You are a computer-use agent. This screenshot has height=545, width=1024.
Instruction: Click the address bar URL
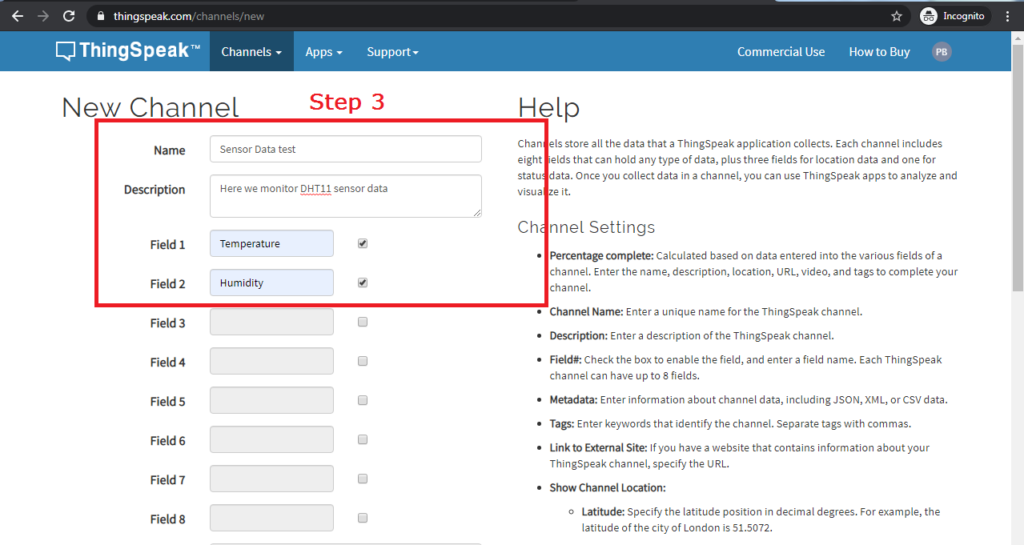(x=189, y=16)
